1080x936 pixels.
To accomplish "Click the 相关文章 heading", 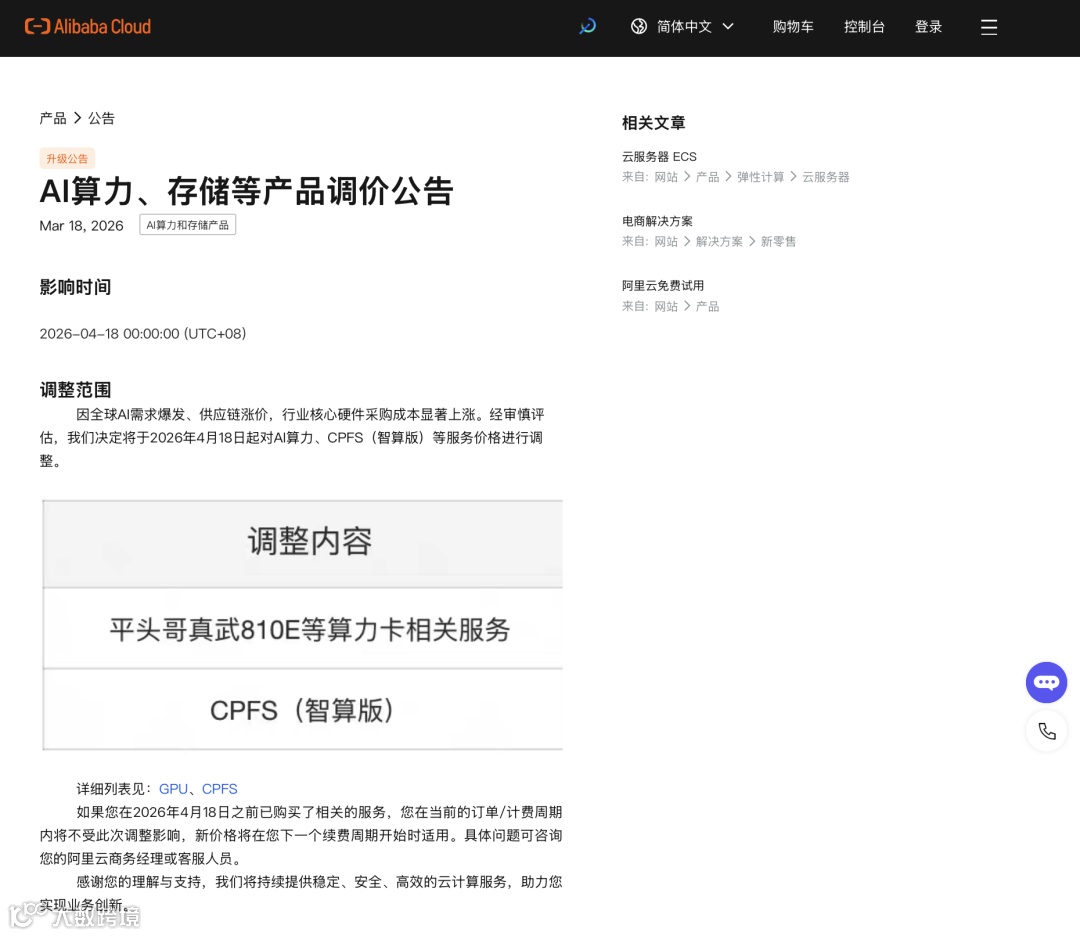I will (654, 123).
